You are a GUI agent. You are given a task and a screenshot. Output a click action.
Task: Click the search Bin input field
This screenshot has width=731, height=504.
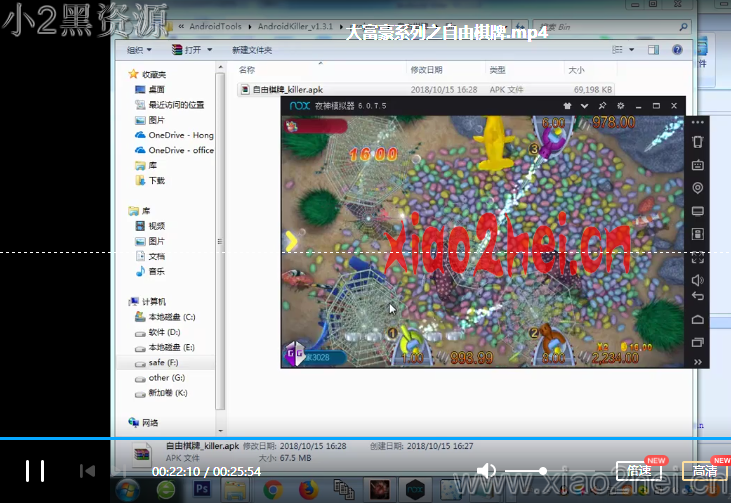coord(610,27)
